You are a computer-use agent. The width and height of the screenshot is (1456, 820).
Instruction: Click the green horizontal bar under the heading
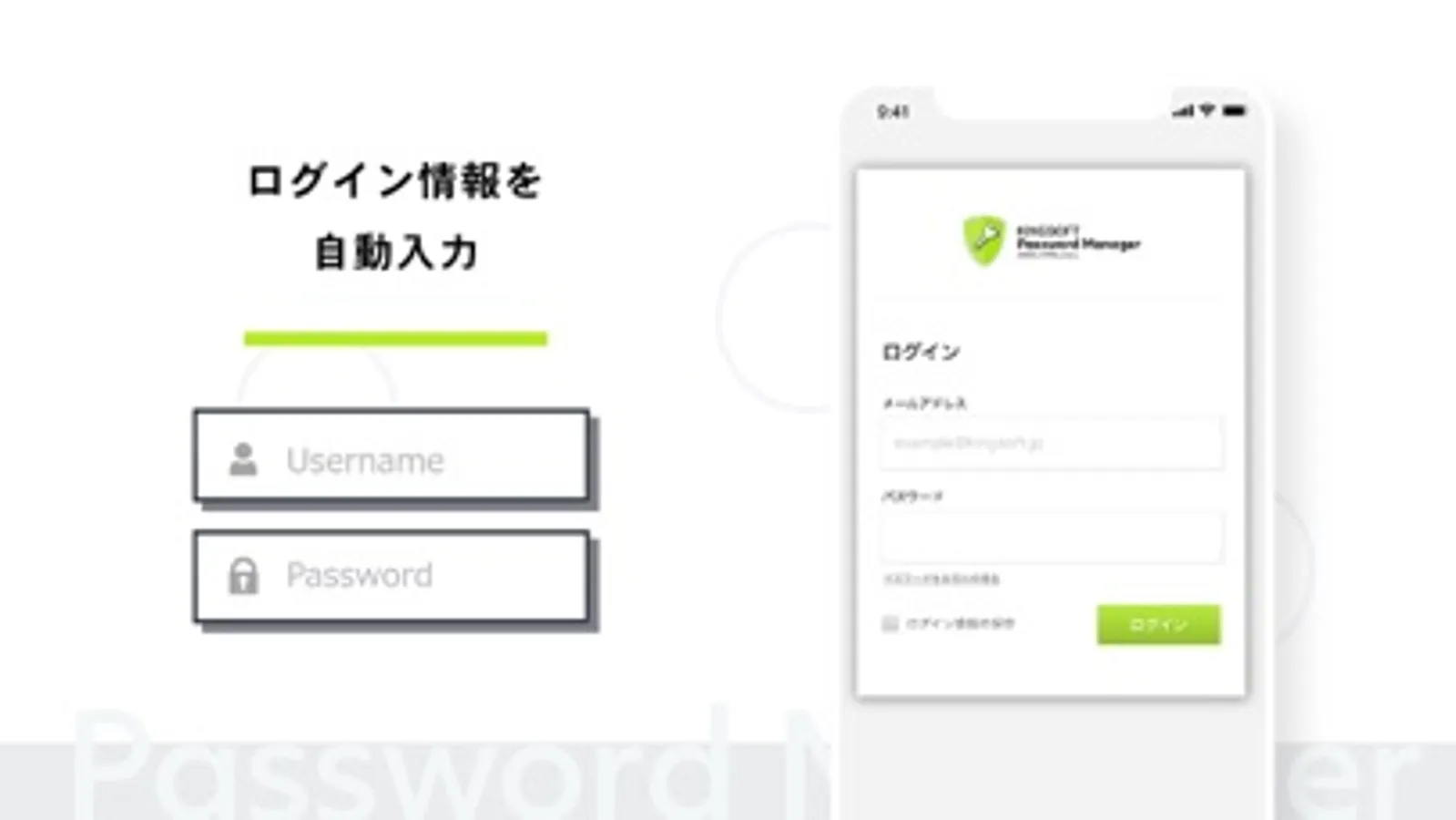[x=395, y=339]
